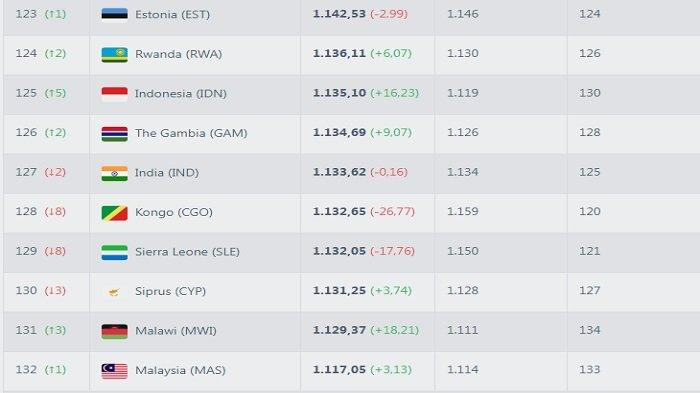
Task: Click Rwanda's points value 1.136,11
Action: [339, 54]
